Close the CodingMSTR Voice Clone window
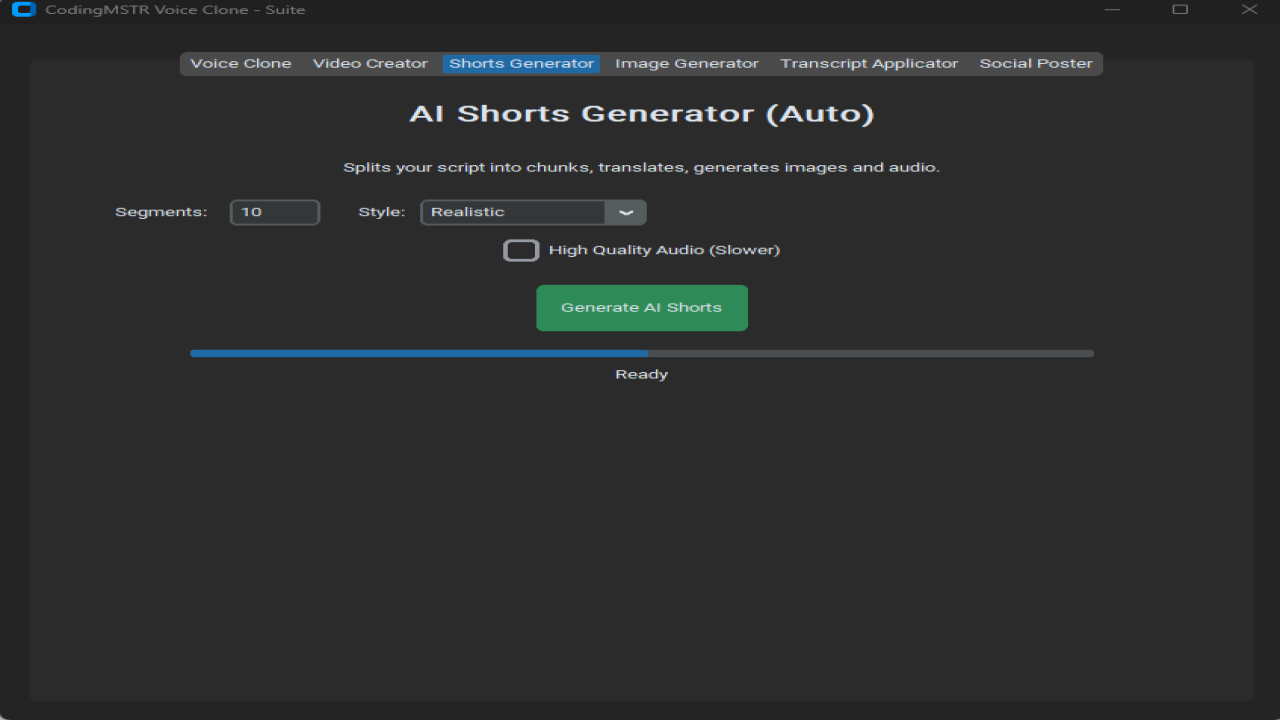Screen dimensions: 1280x720 [1249, 10]
